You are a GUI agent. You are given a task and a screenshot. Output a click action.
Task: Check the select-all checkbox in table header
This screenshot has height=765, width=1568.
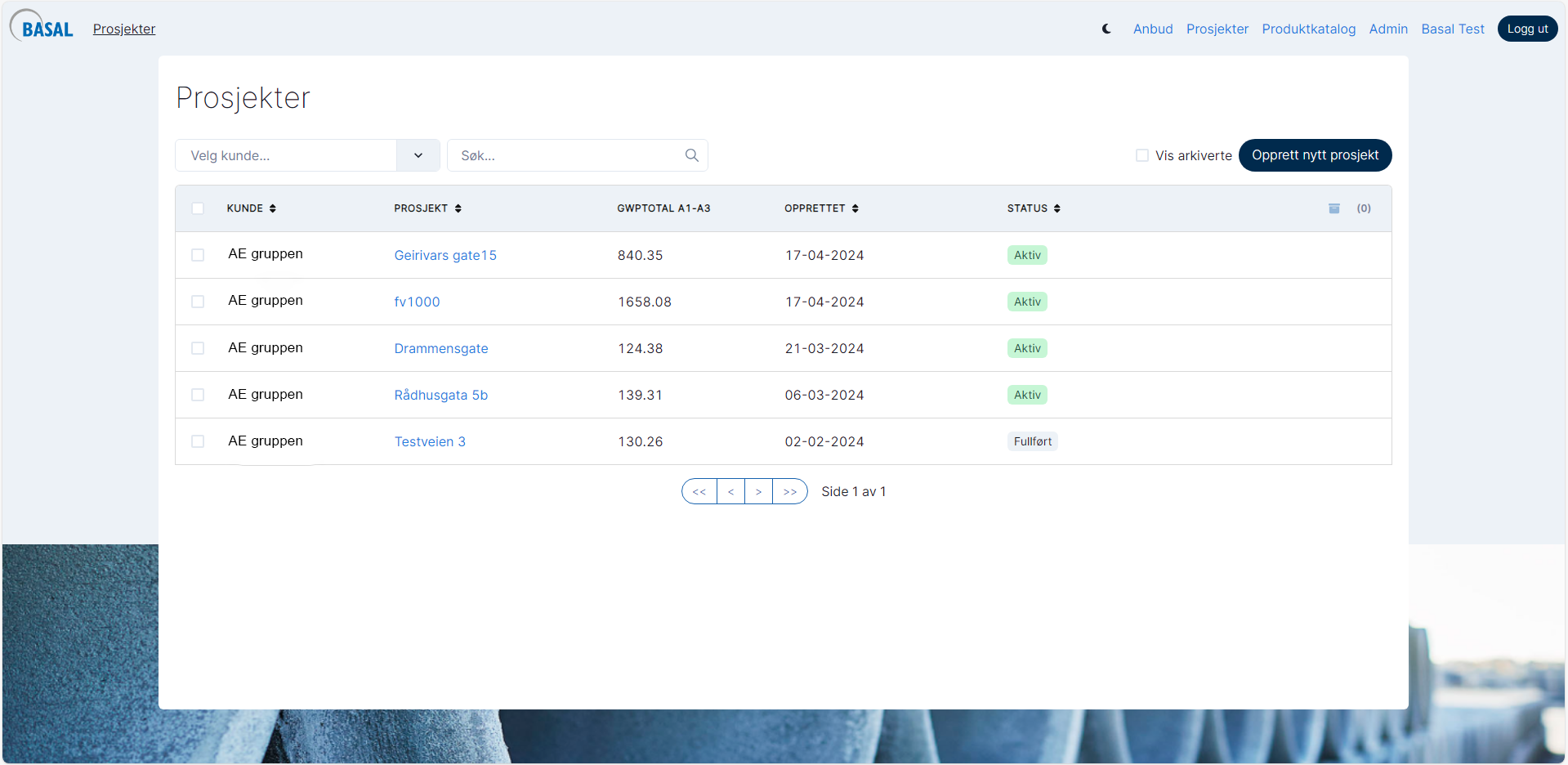(198, 208)
